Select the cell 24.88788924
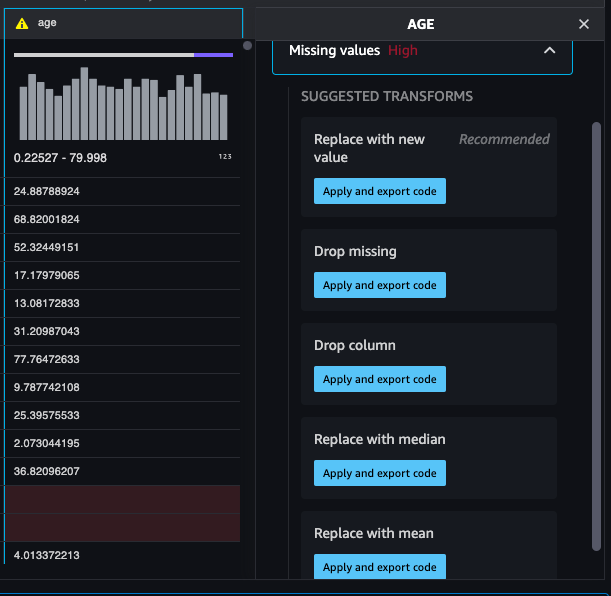Screen dimensions: 611x596 [x=122, y=191]
